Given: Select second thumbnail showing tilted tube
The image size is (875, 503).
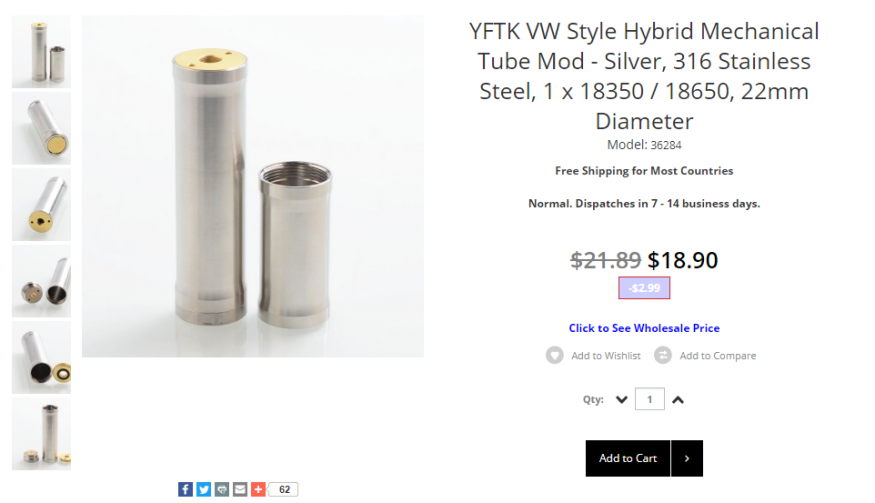Looking at the screenshot, I should [x=41, y=128].
